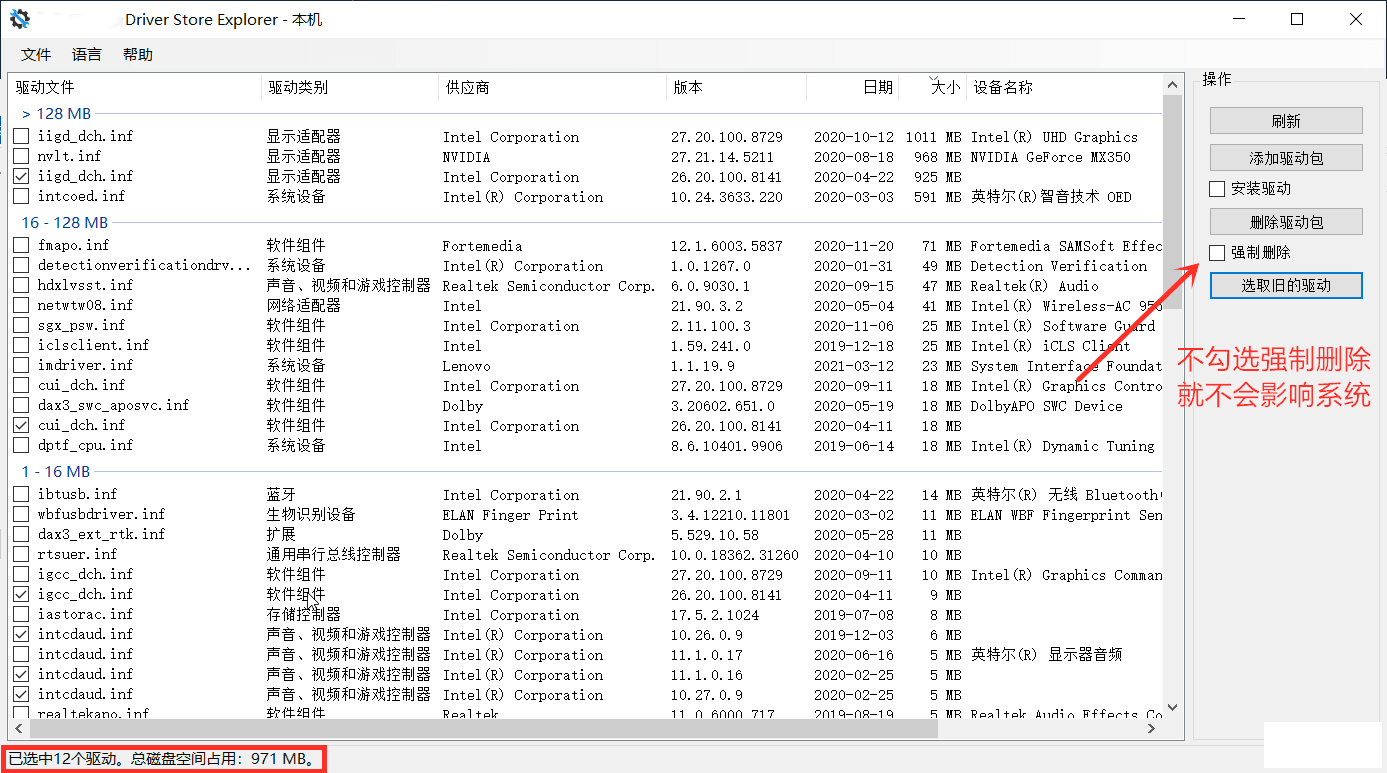Sort by 驱动类别 column header

(x=350, y=88)
